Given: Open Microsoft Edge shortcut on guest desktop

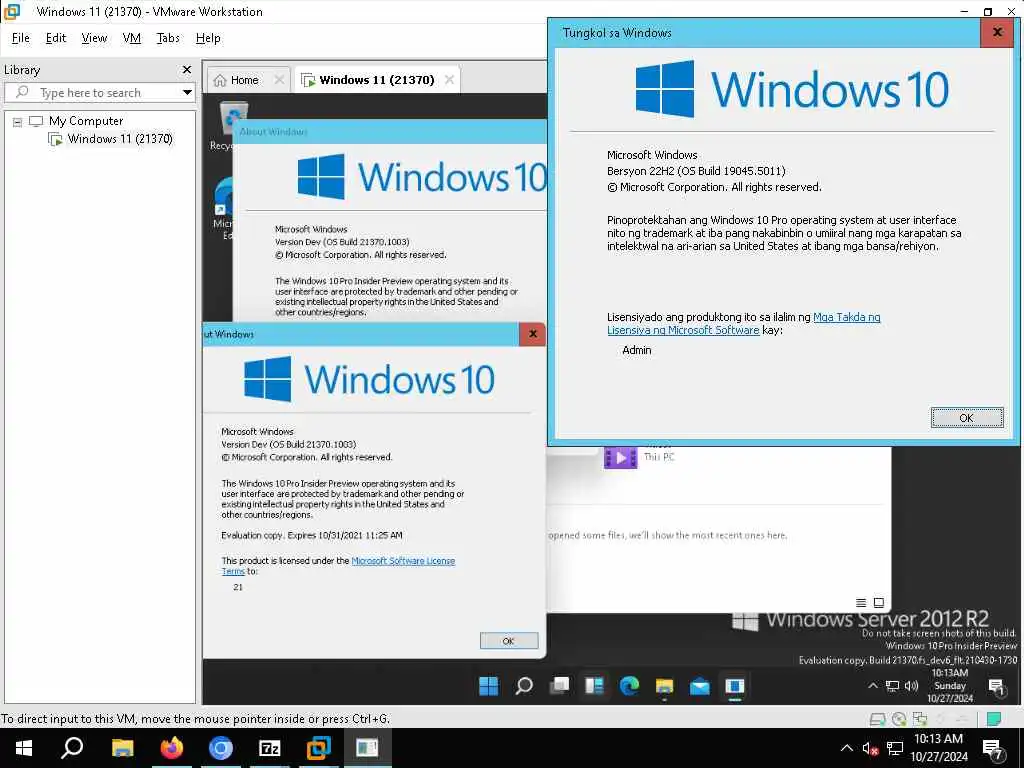Looking at the screenshot, I should 223,208.
